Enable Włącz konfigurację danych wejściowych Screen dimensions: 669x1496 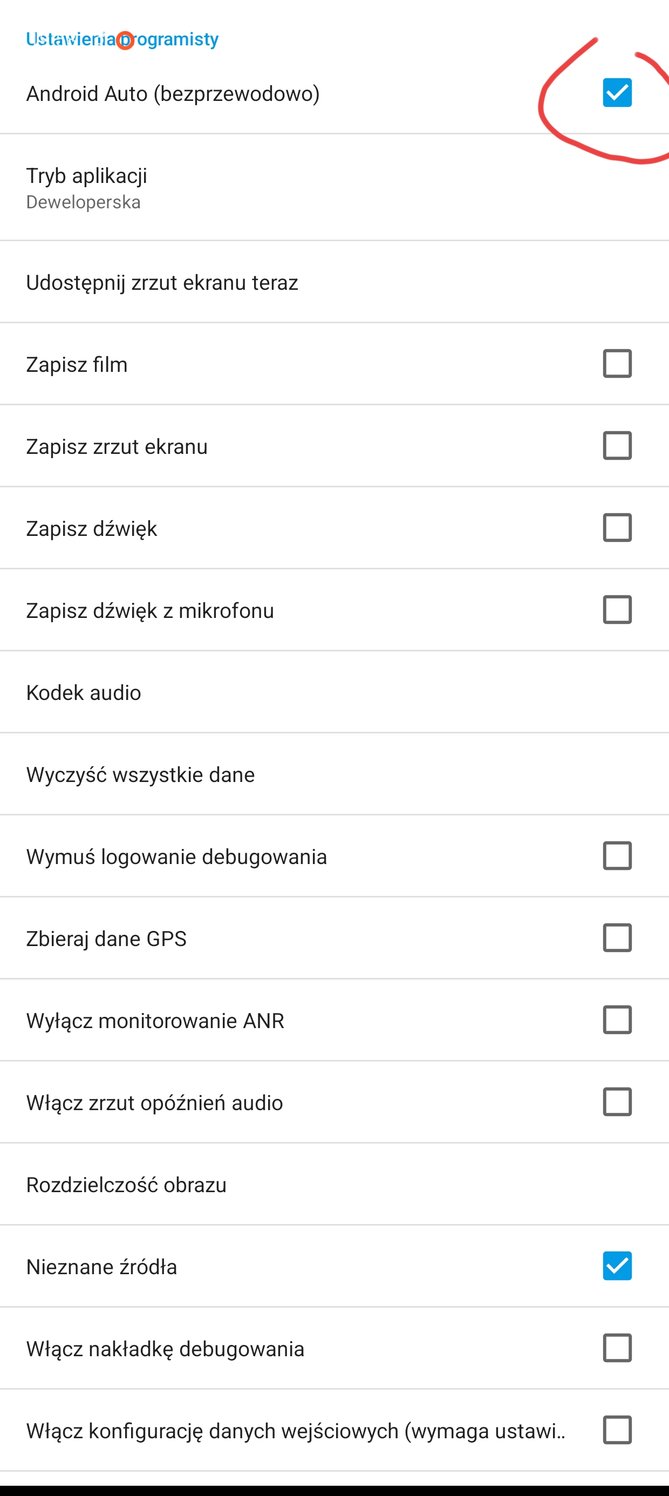(x=617, y=1429)
